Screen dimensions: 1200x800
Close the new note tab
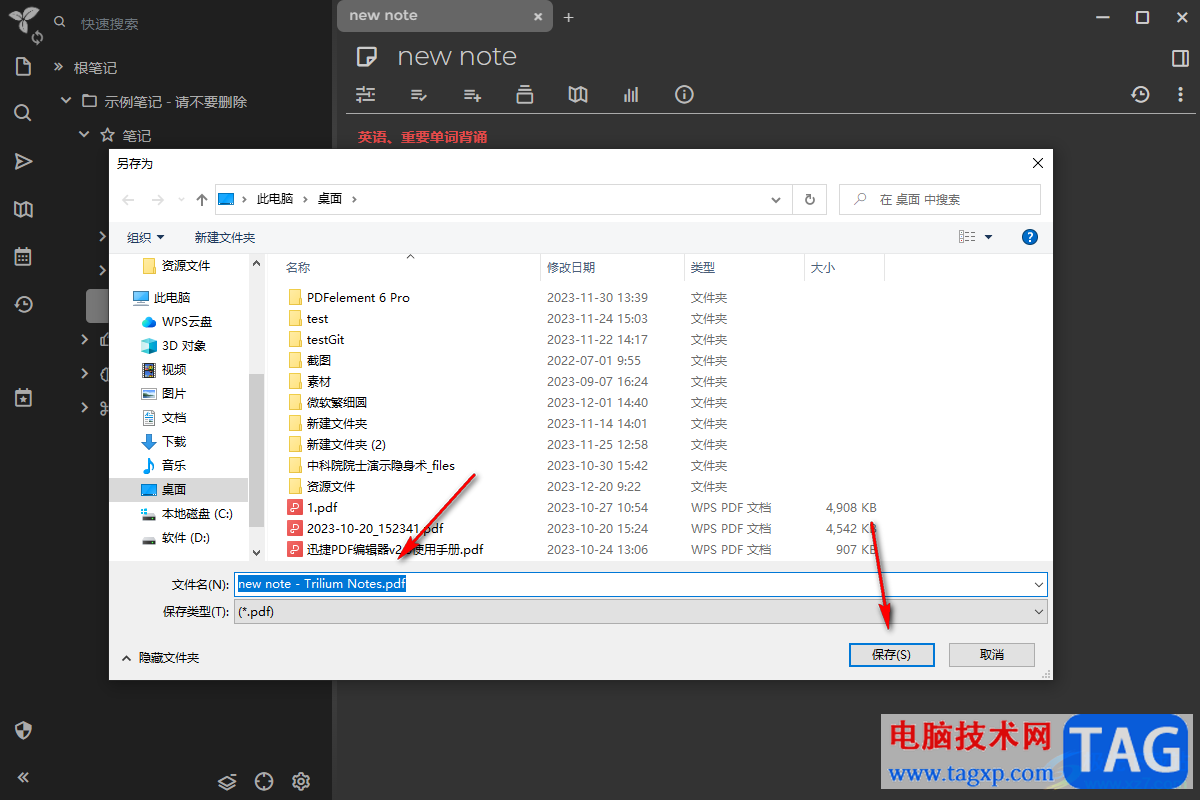coord(538,17)
